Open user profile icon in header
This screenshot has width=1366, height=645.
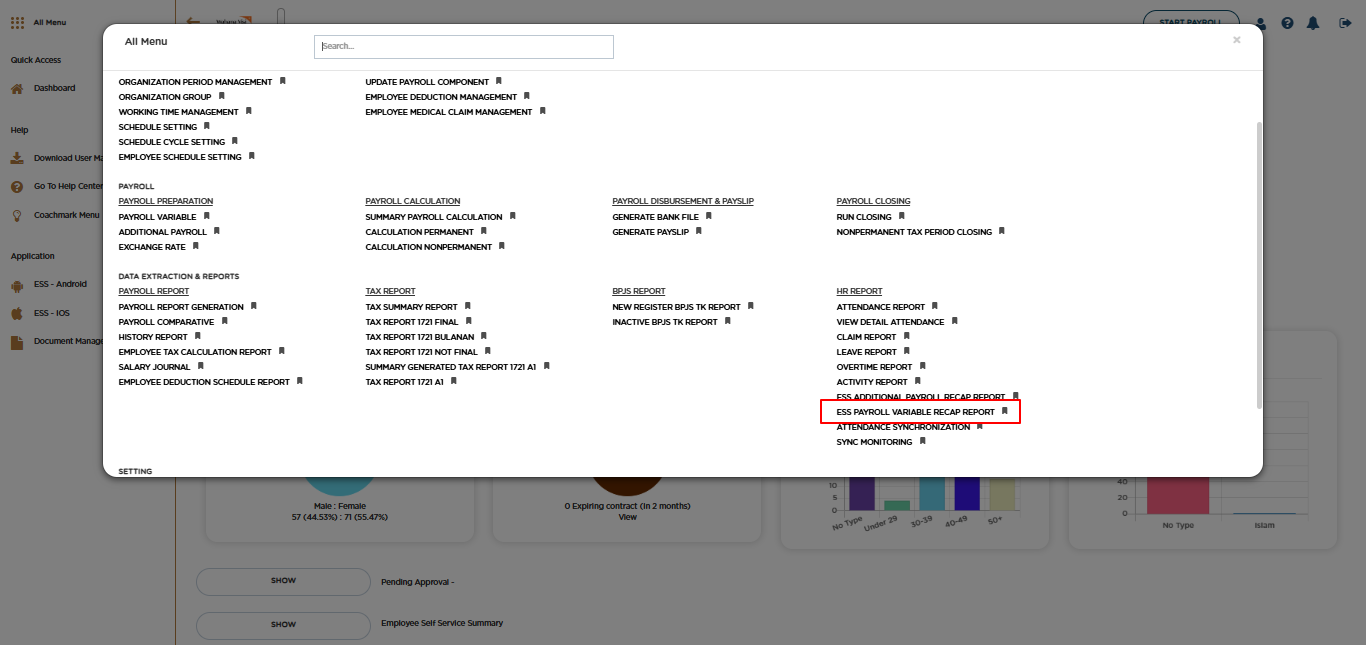[1261, 23]
